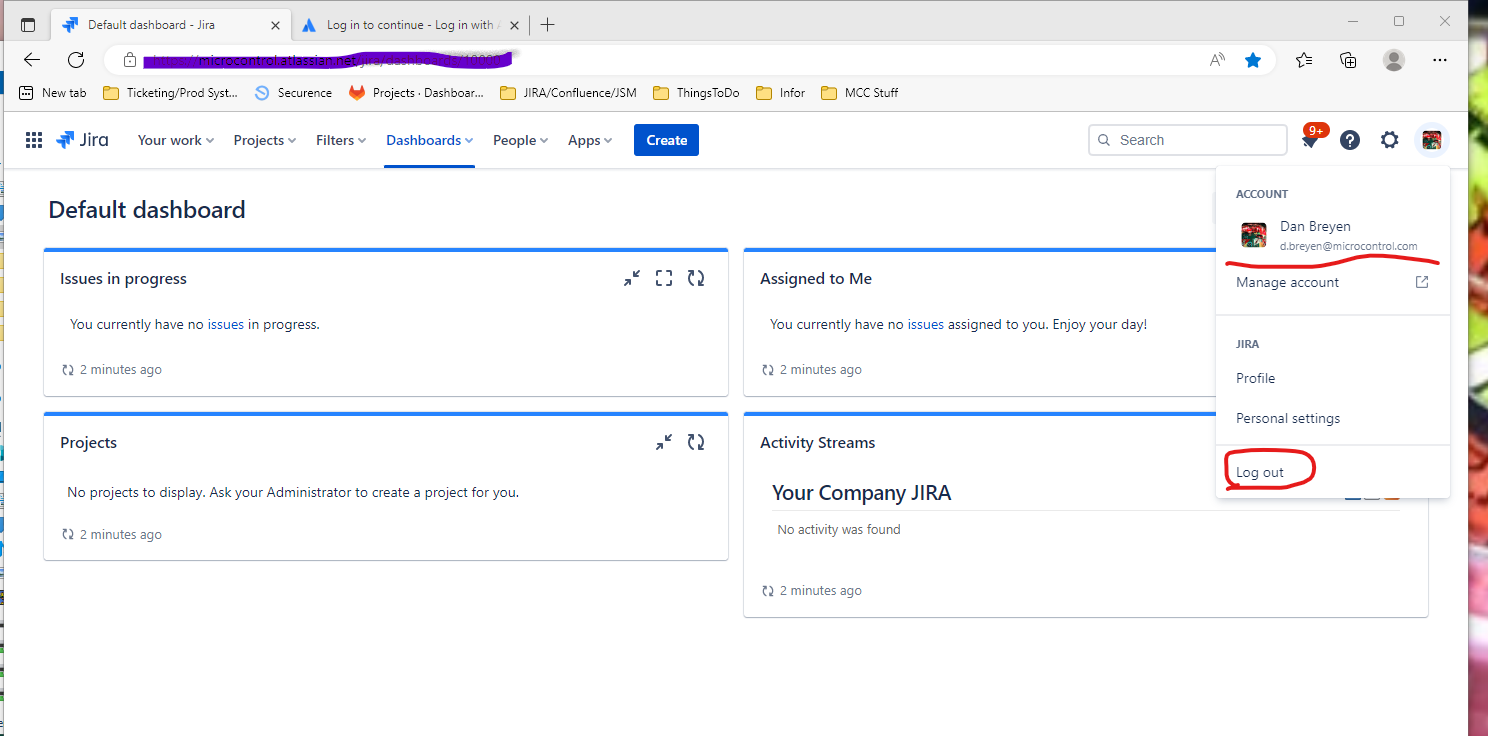Open the Apps dropdown menu
1488x736 pixels.
point(590,140)
